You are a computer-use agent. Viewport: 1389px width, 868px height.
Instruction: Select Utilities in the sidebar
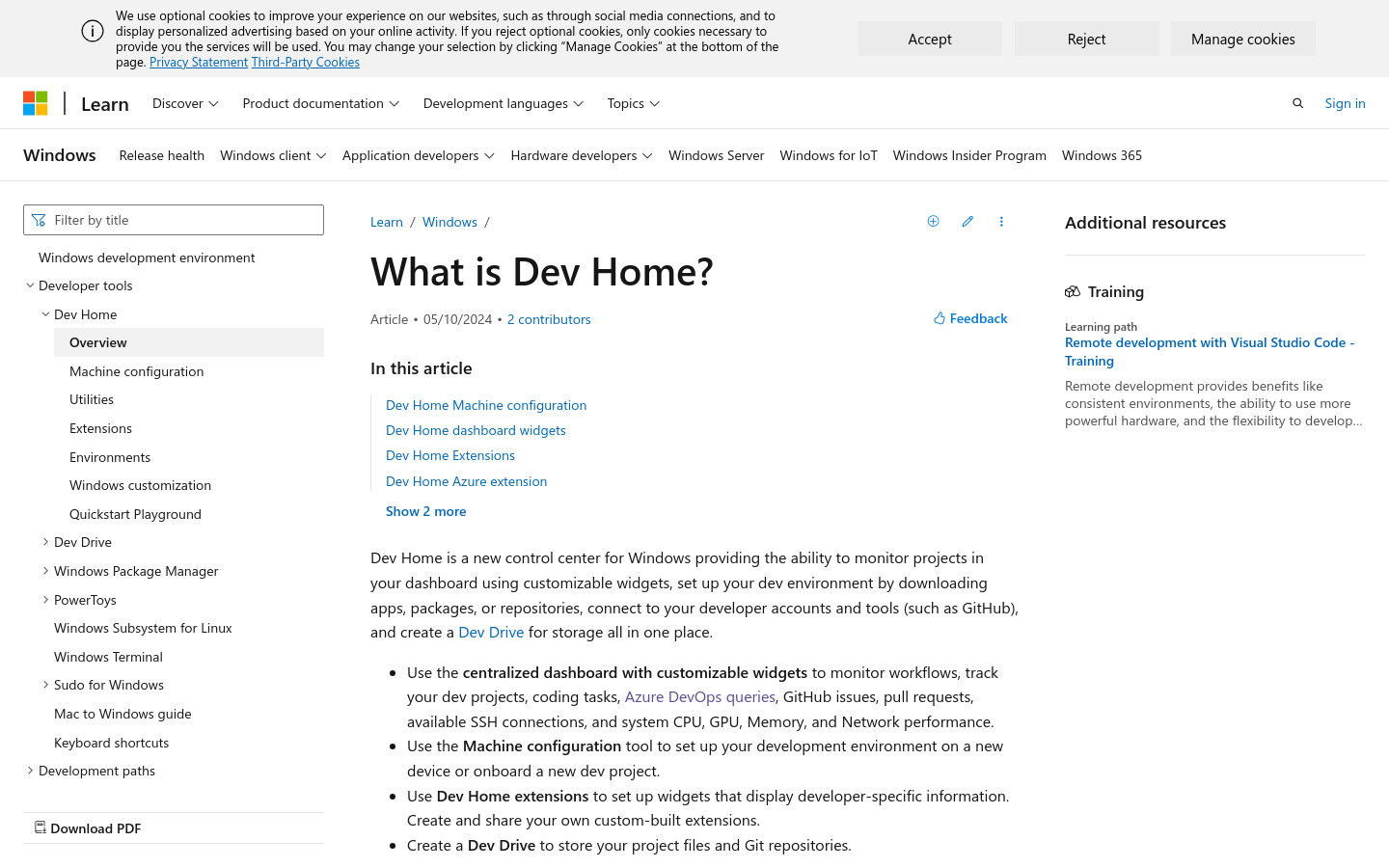[x=92, y=399]
